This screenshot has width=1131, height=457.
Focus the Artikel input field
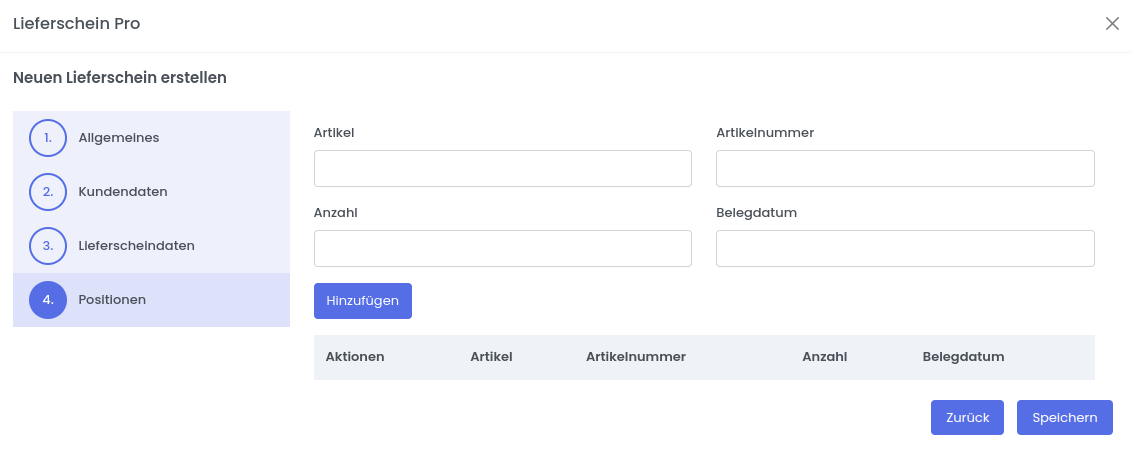[x=503, y=169]
